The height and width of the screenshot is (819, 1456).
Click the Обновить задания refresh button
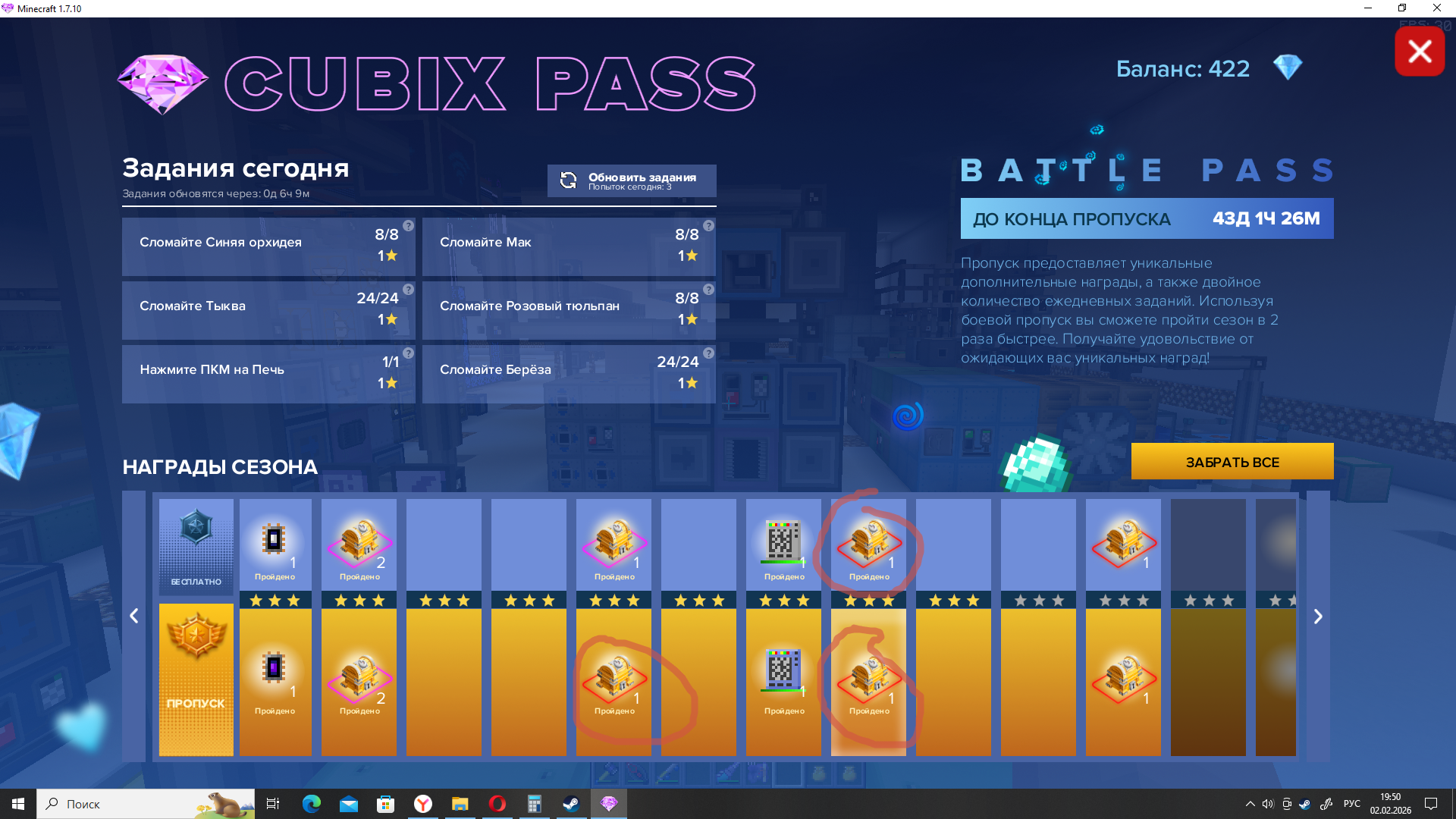click(631, 180)
